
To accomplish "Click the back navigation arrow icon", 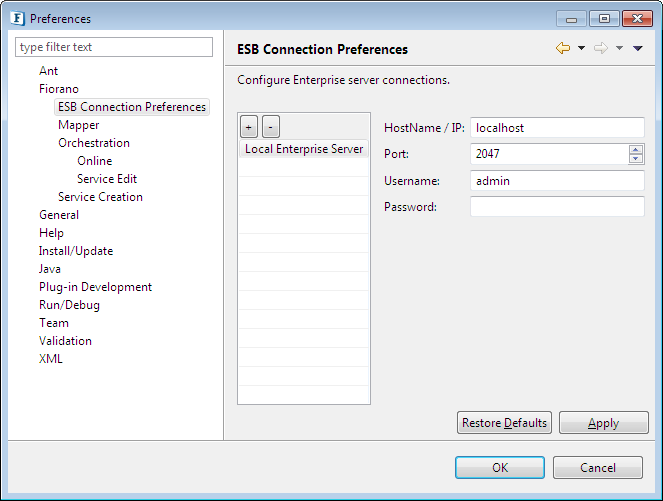I will [563, 49].
